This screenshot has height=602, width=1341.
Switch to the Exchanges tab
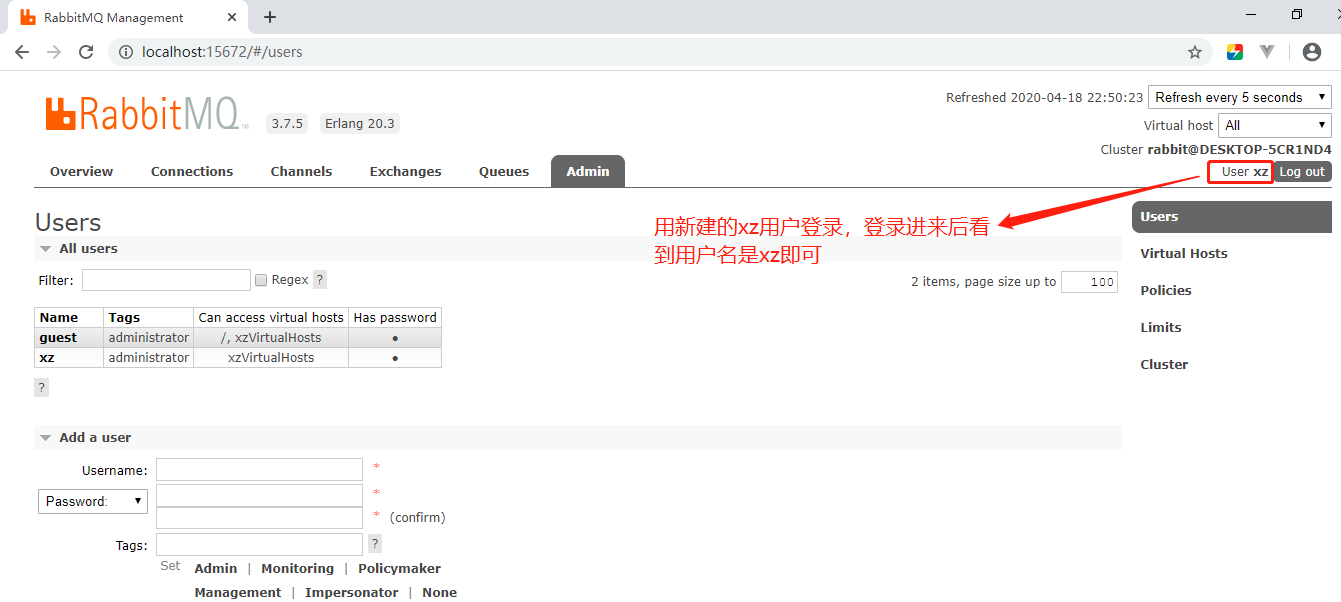(x=405, y=171)
